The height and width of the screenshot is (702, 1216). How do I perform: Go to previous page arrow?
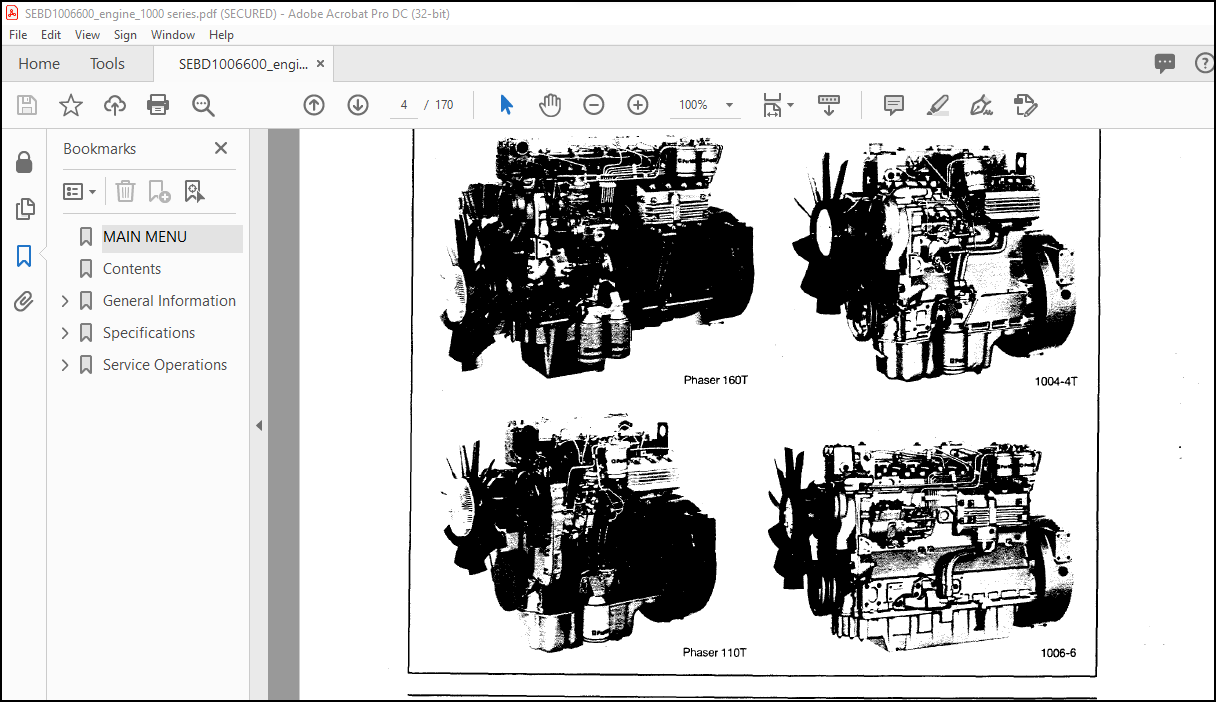314,105
